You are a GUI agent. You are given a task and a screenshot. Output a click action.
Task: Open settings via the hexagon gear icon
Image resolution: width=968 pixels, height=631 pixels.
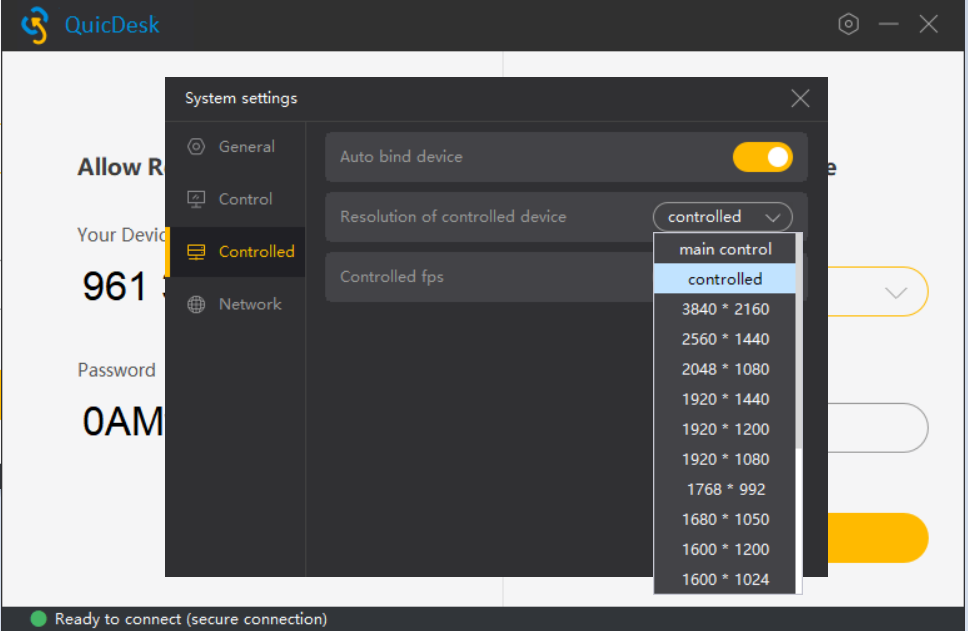(848, 25)
